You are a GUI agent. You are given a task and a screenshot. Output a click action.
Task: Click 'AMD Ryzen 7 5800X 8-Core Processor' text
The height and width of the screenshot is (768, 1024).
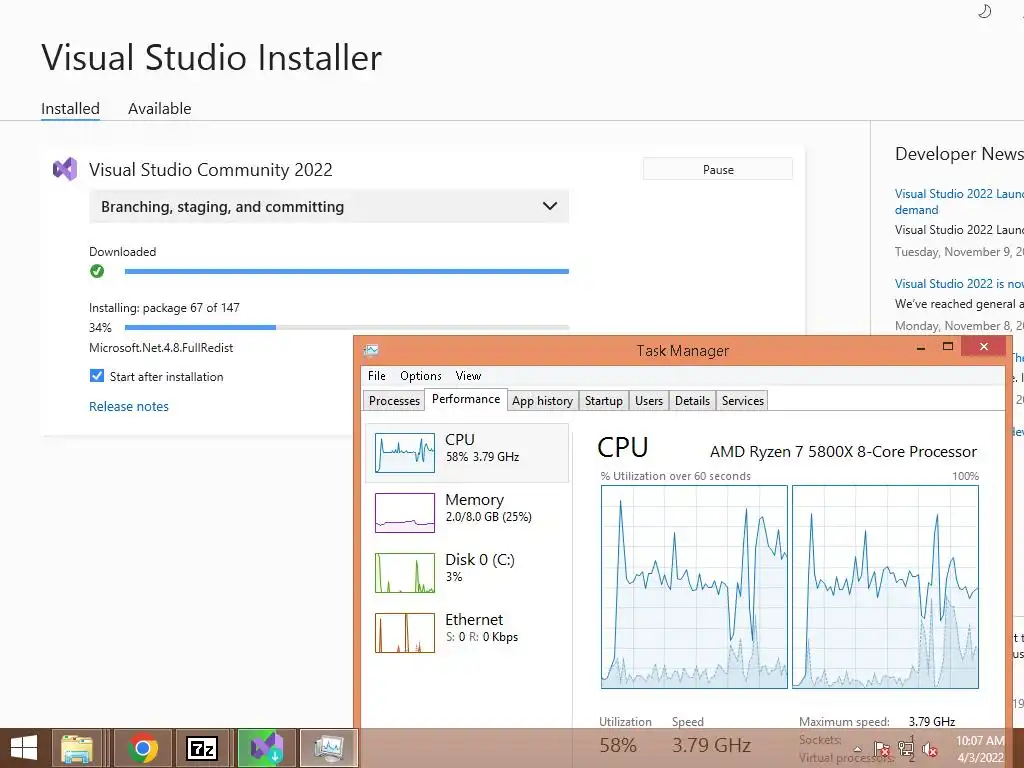[x=843, y=451]
